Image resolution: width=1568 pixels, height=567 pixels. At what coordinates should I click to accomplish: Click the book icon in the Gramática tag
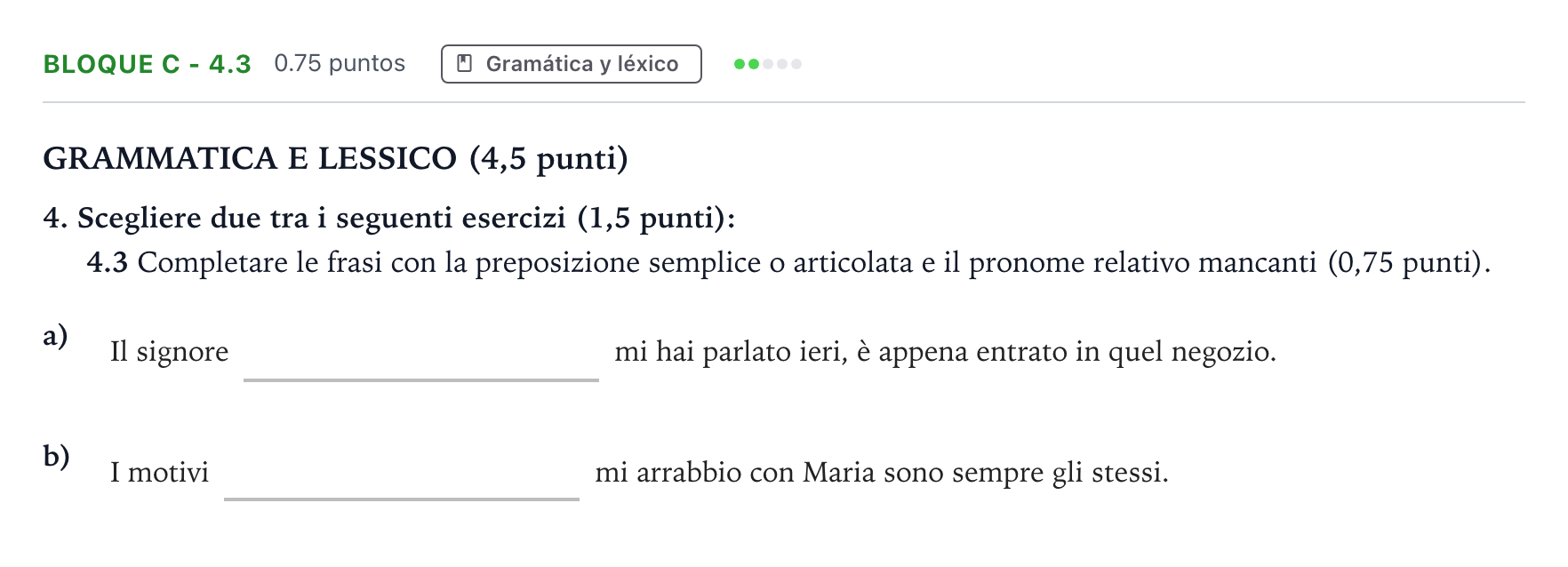coord(464,64)
